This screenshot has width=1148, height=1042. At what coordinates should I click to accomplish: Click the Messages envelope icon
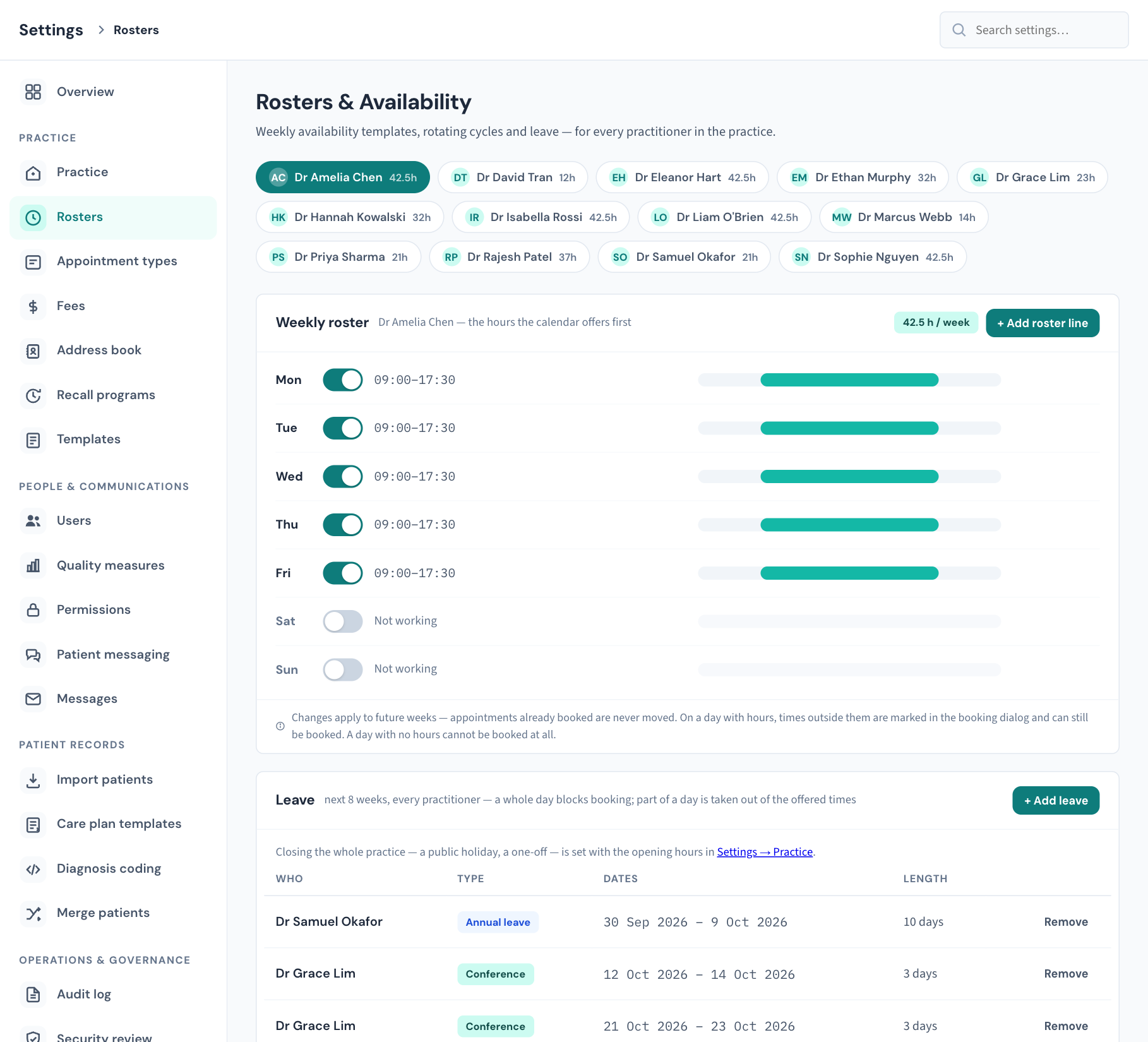[x=33, y=699]
